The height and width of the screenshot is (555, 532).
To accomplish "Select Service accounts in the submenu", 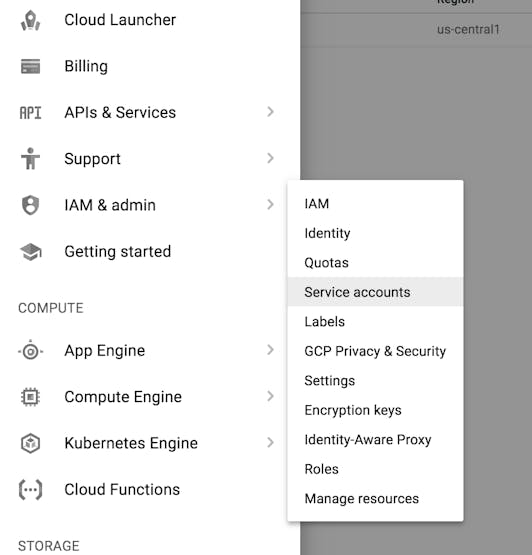I will coord(375,292).
